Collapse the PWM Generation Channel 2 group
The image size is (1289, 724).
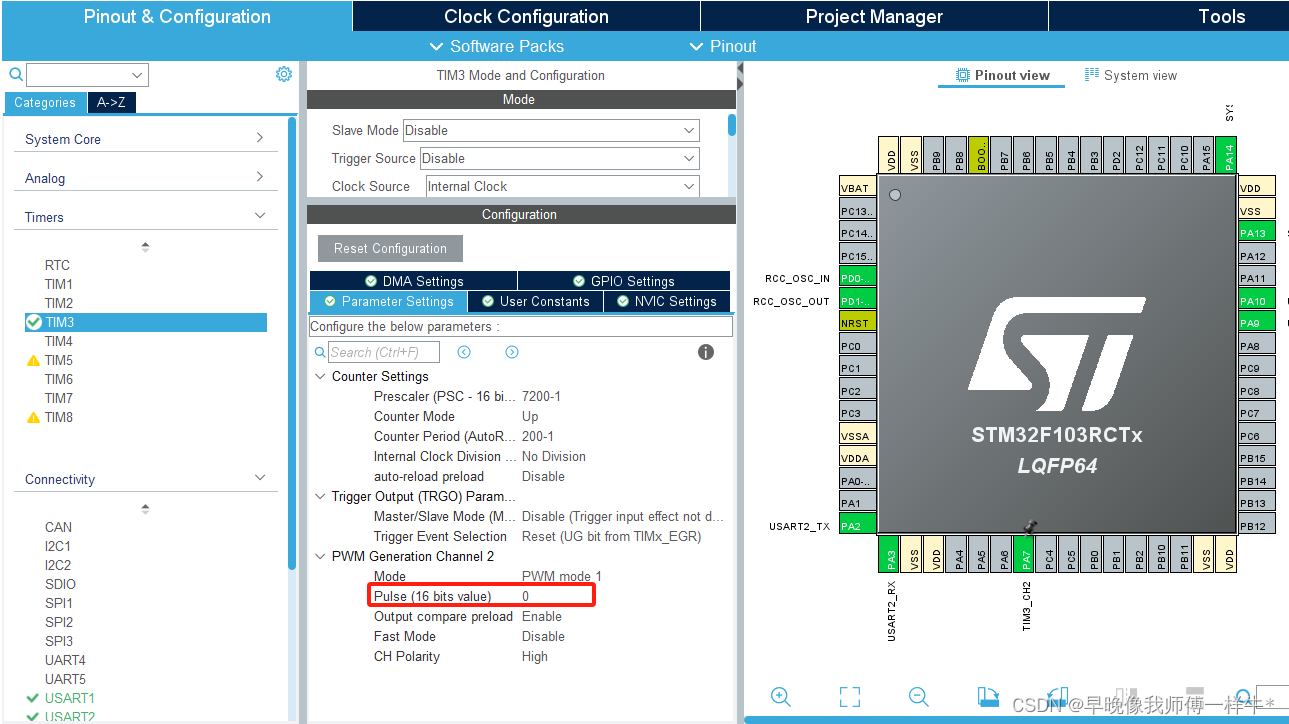(320, 556)
